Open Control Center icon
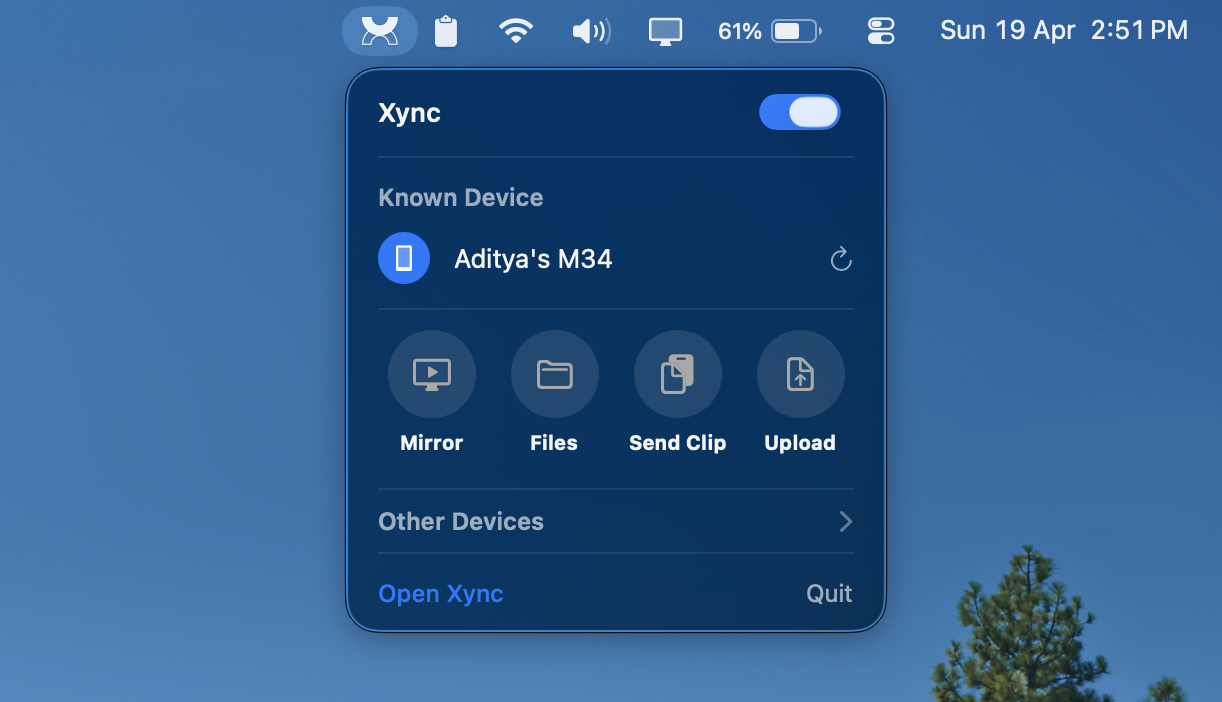 click(x=881, y=31)
